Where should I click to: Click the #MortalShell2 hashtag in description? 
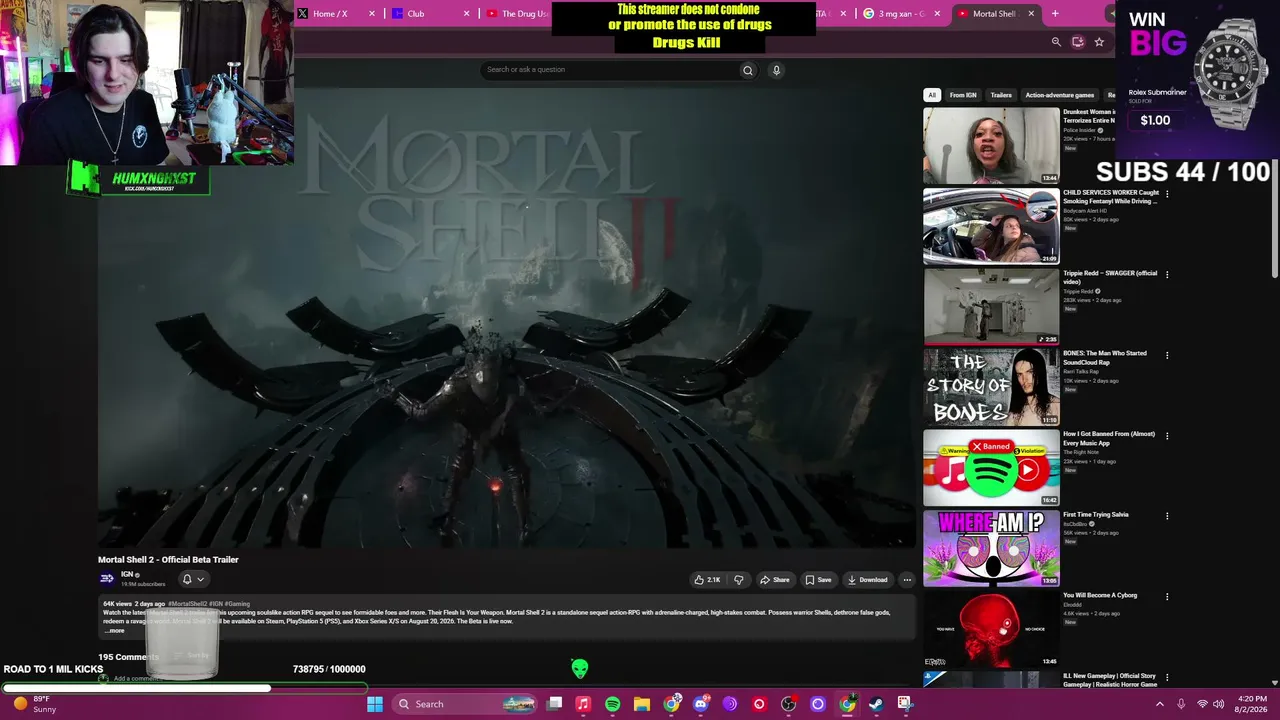click(187, 604)
